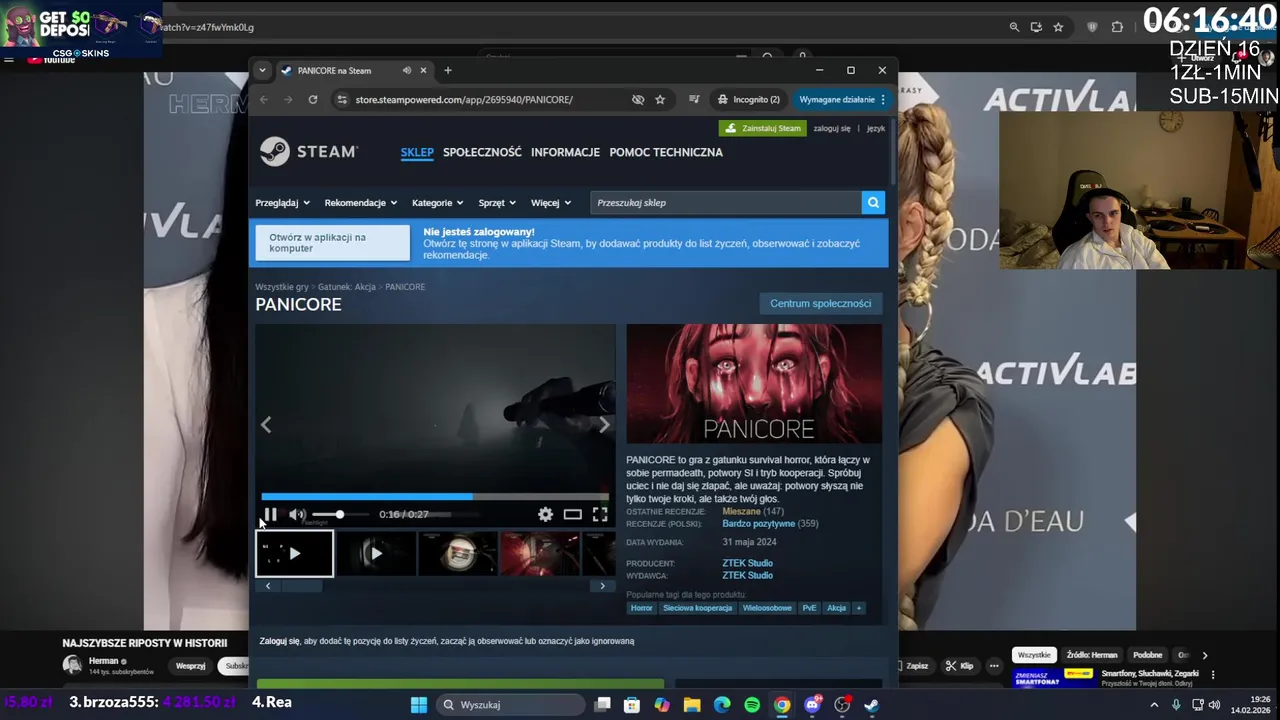This screenshot has width=1280, height=720.
Task: Click the Zainstaluj Steam button
Action: click(762, 128)
